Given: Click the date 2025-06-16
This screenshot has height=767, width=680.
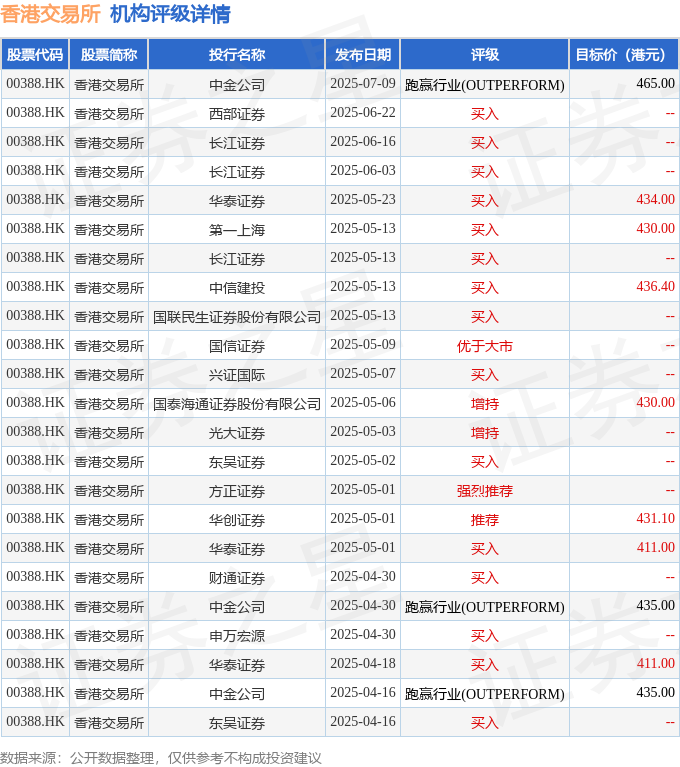Looking at the screenshot, I should (x=363, y=141).
